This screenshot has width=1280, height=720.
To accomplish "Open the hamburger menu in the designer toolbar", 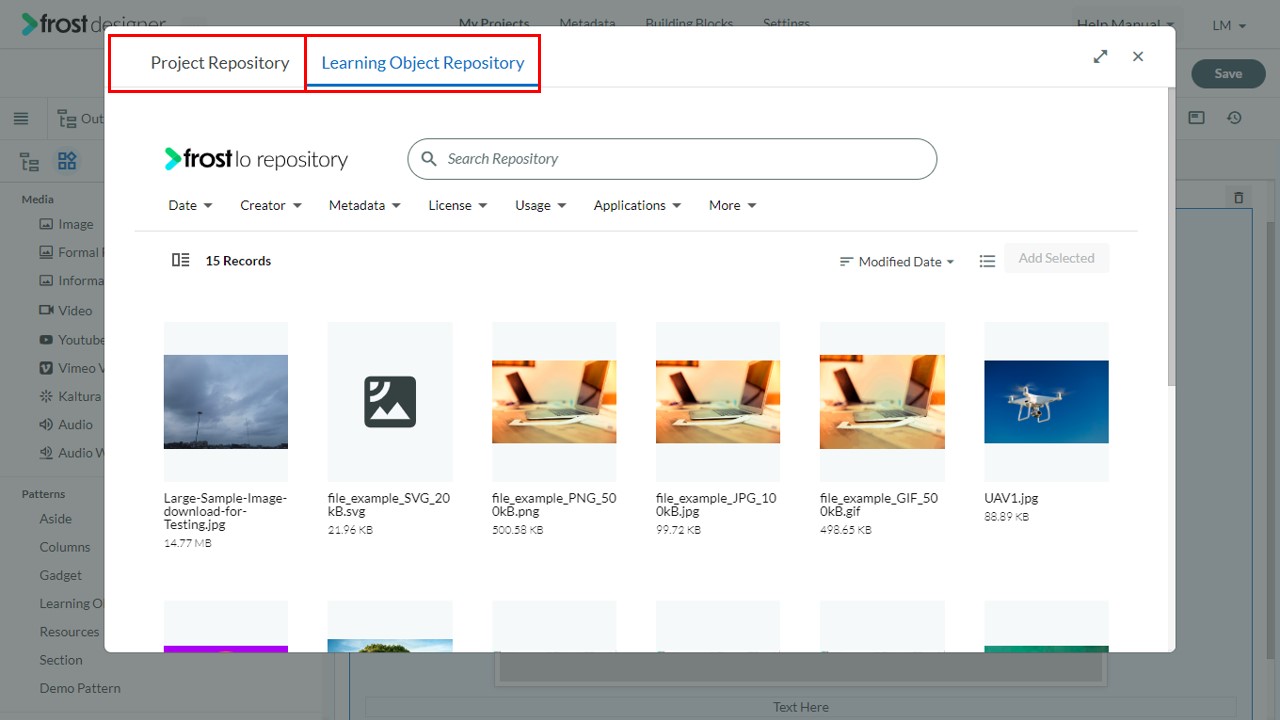I will 21,119.
